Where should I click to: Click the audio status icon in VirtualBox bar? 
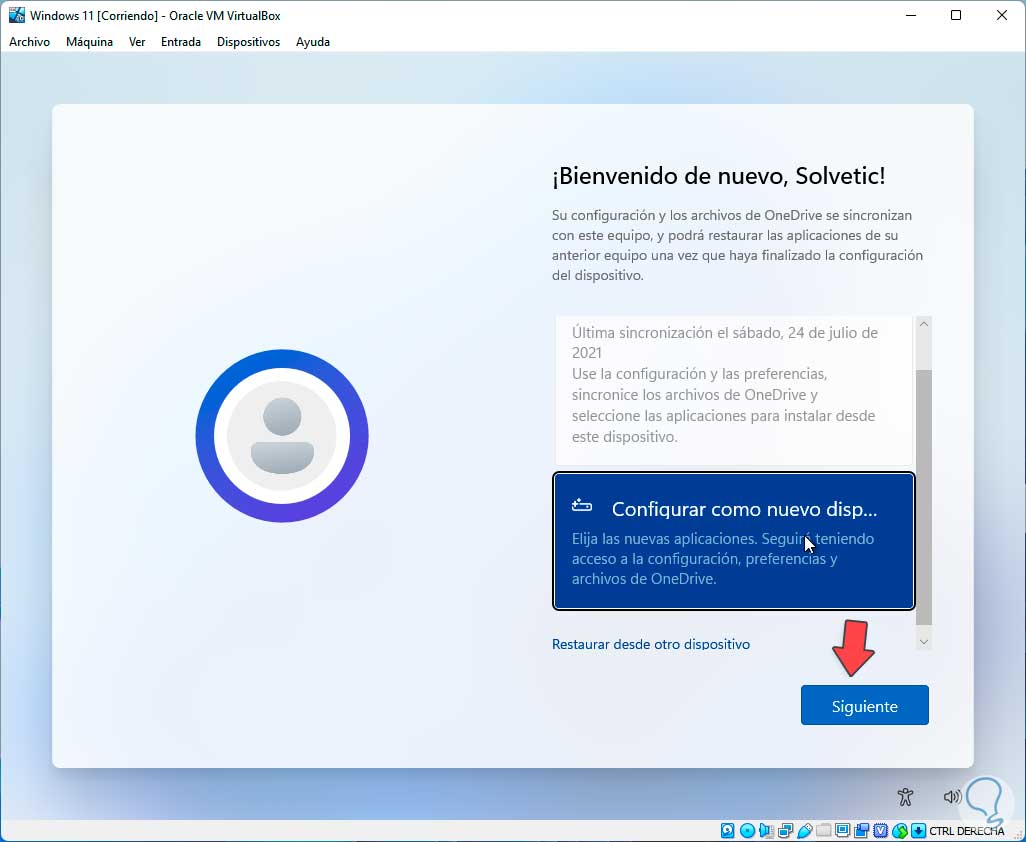766,831
